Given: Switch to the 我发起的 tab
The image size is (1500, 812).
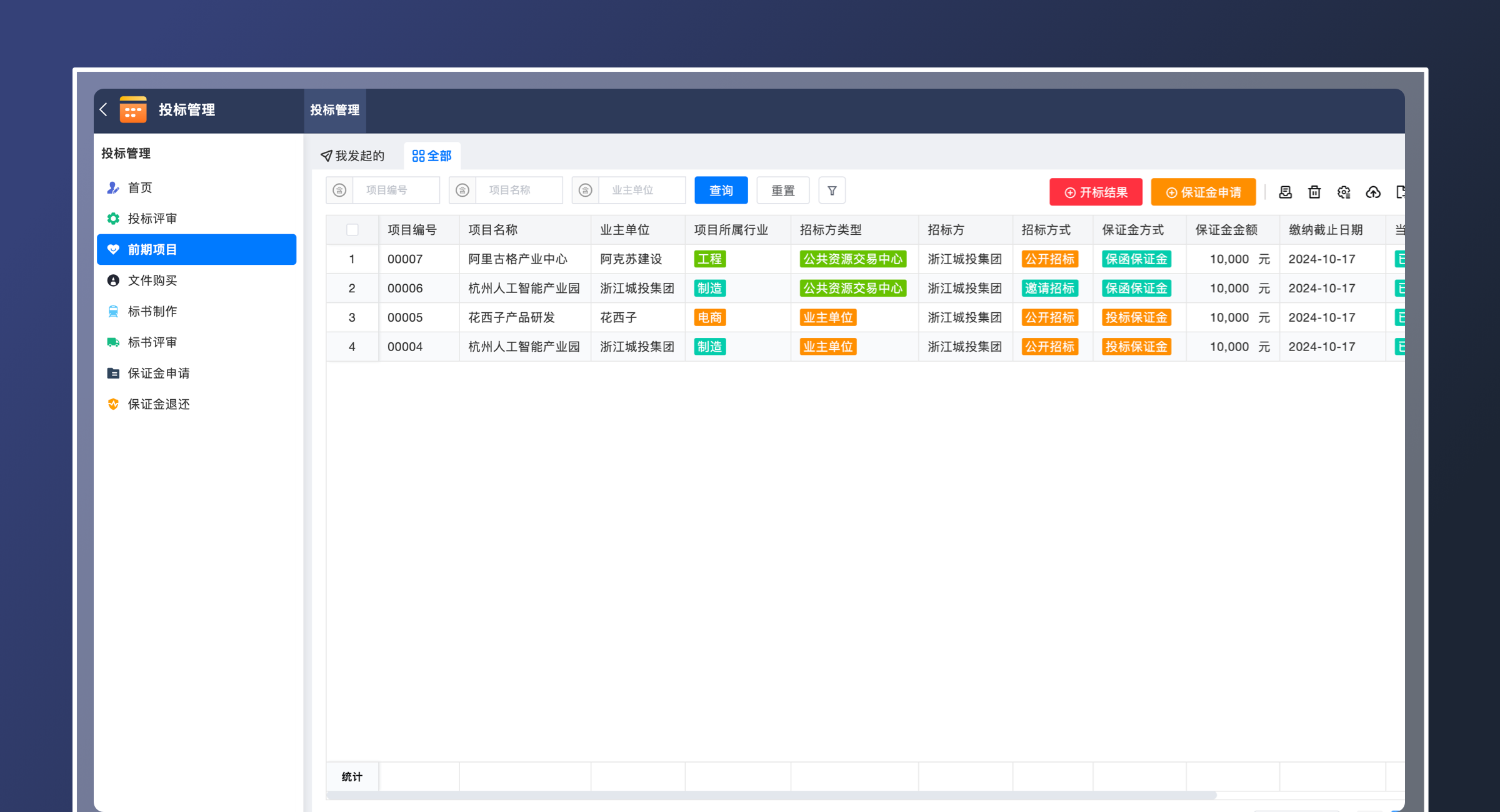Looking at the screenshot, I should [x=353, y=156].
